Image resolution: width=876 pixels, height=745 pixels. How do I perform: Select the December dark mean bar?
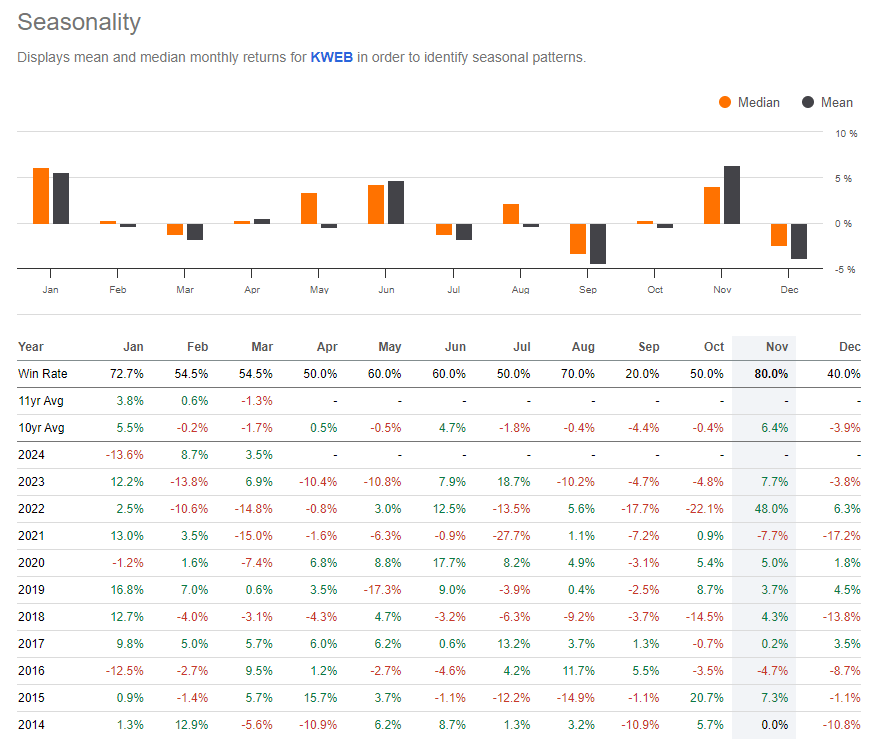tap(799, 241)
